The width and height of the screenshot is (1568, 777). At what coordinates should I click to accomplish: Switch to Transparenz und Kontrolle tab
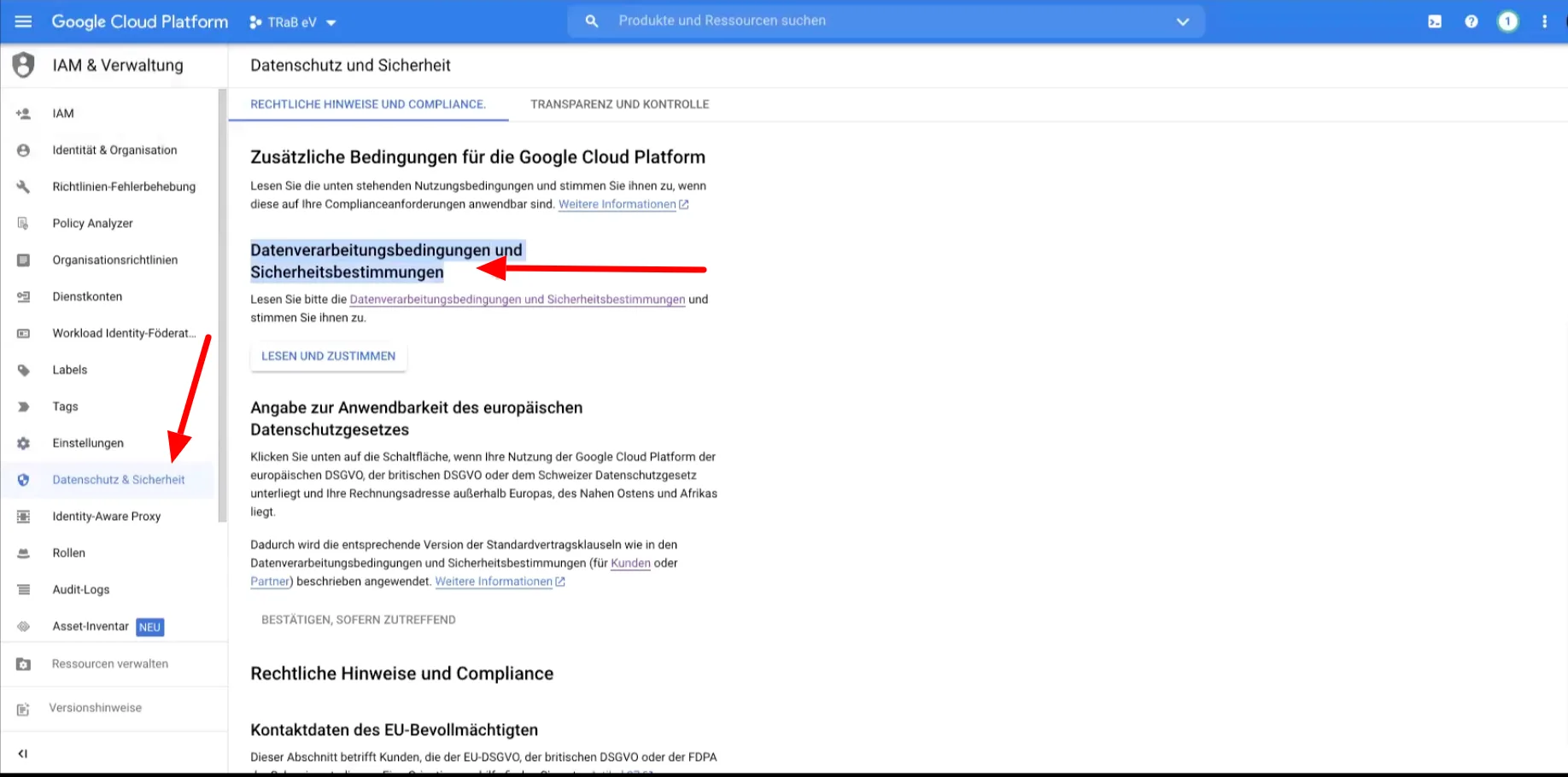(x=619, y=104)
